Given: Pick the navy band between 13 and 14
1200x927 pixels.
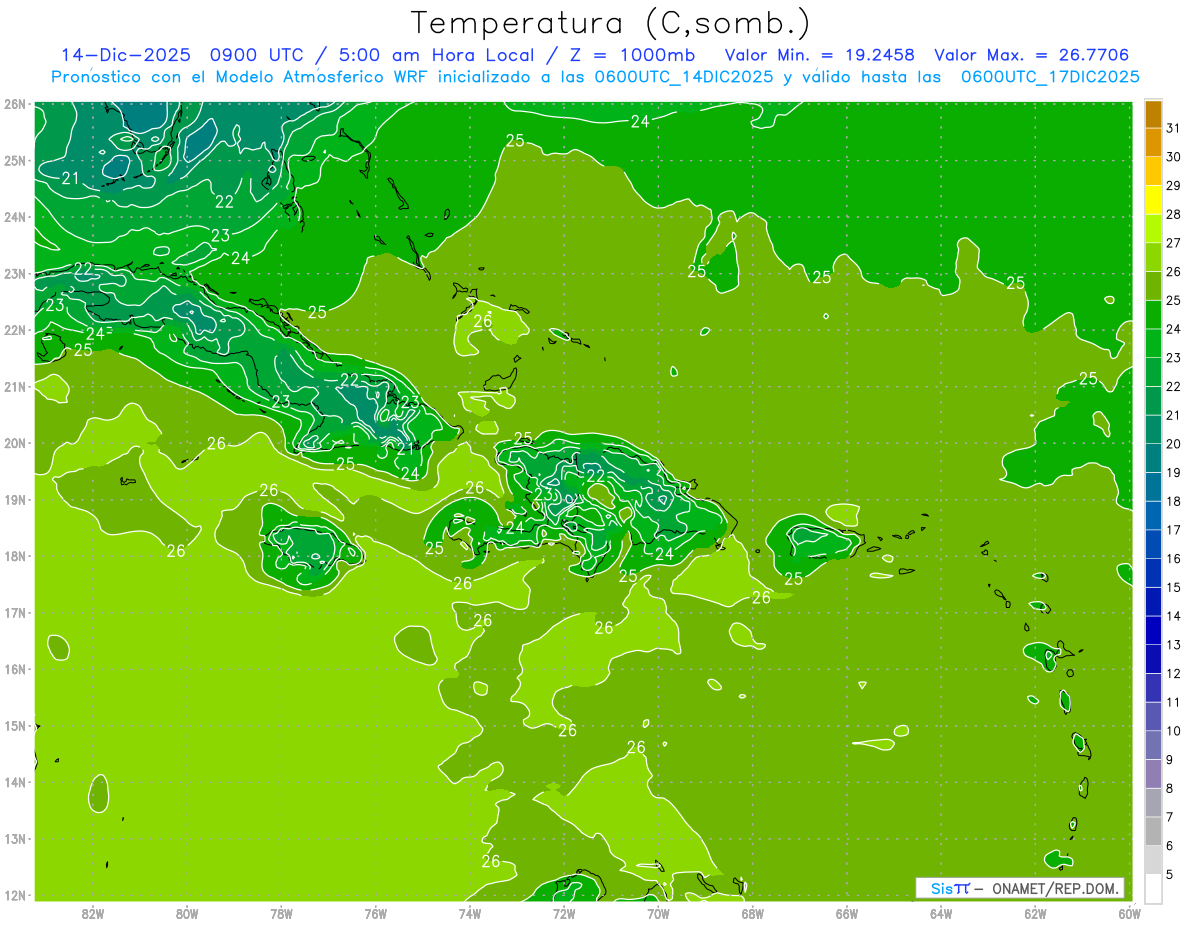Looking at the screenshot, I should pyautogui.click(x=1154, y=630).
